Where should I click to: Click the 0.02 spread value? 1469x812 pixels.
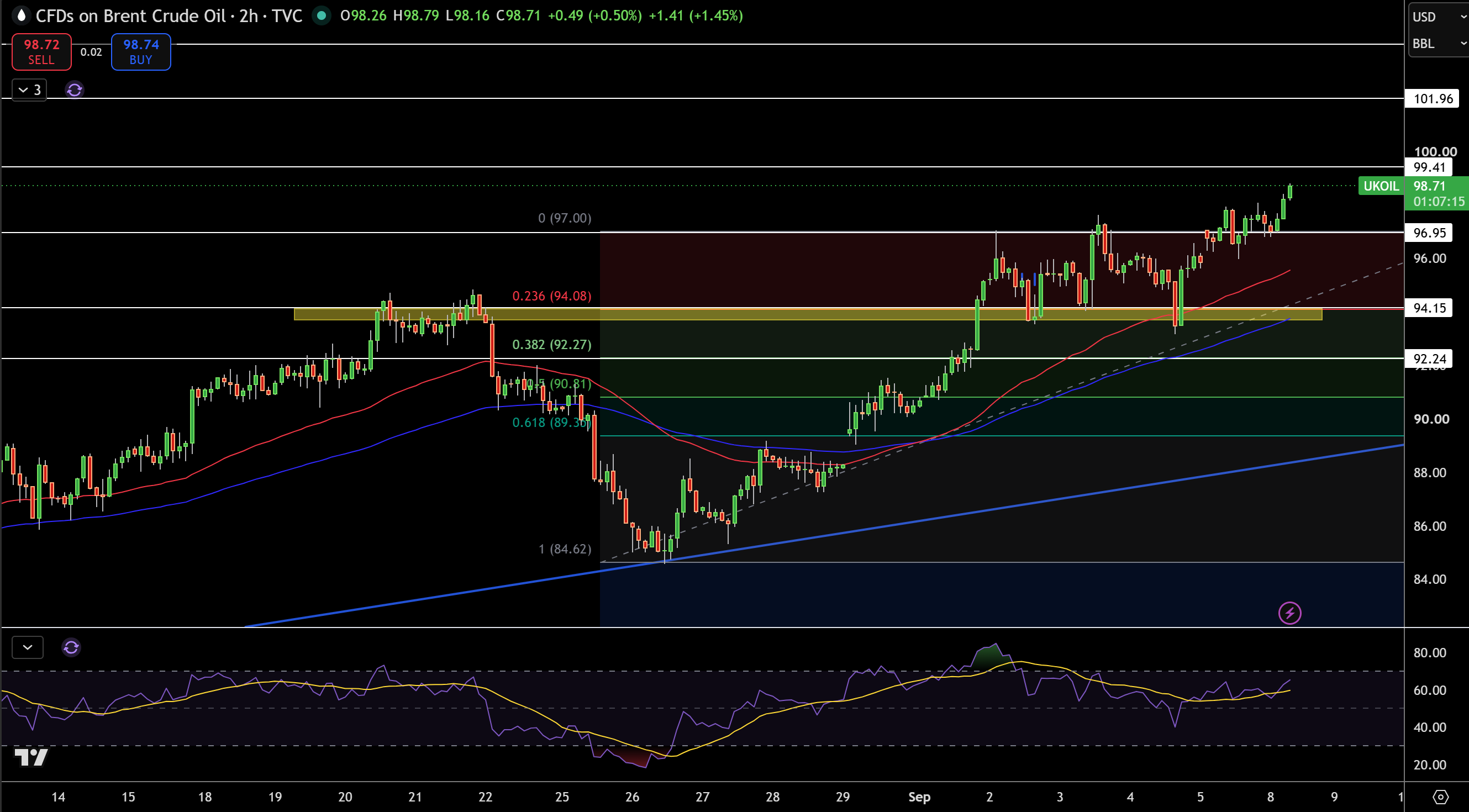[x=91, y=52]
